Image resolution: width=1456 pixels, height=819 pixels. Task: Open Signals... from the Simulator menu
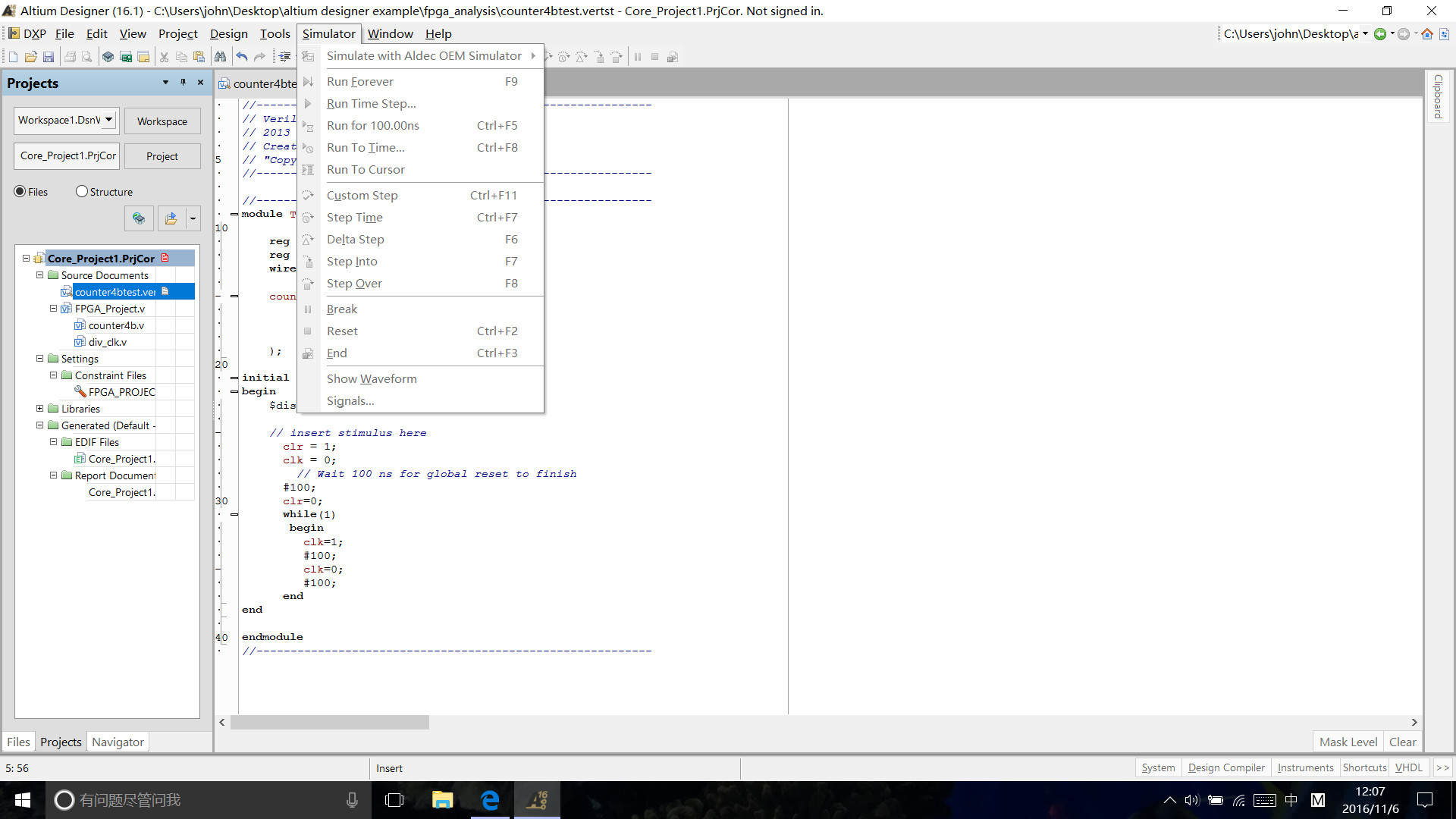421,401
